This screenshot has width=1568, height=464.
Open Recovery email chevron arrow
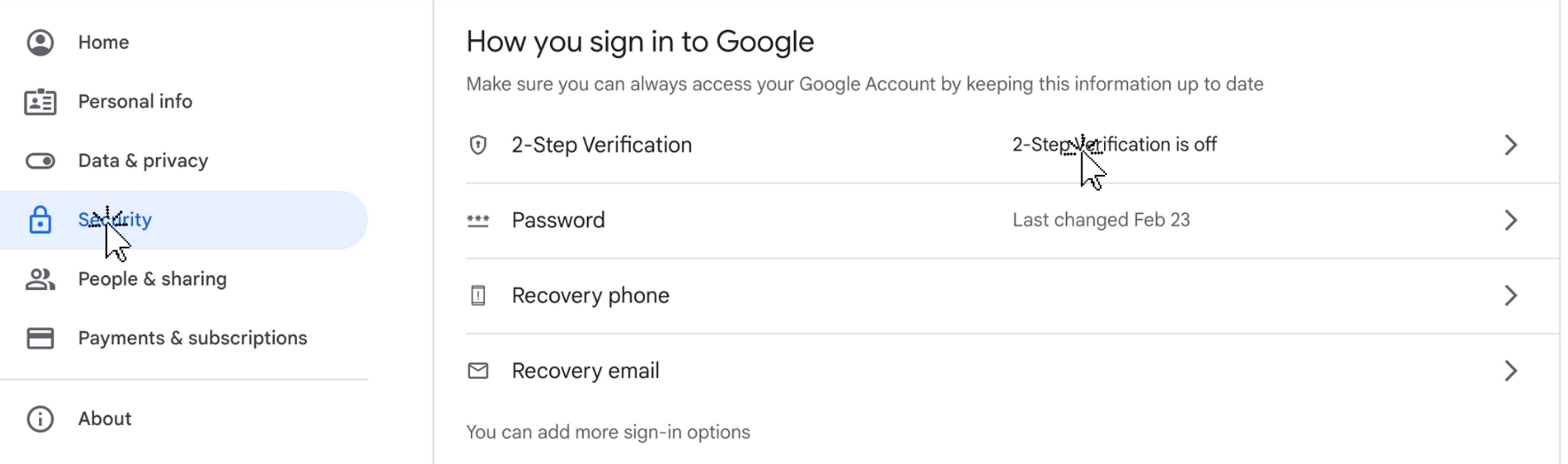(x=1510, y=371)
